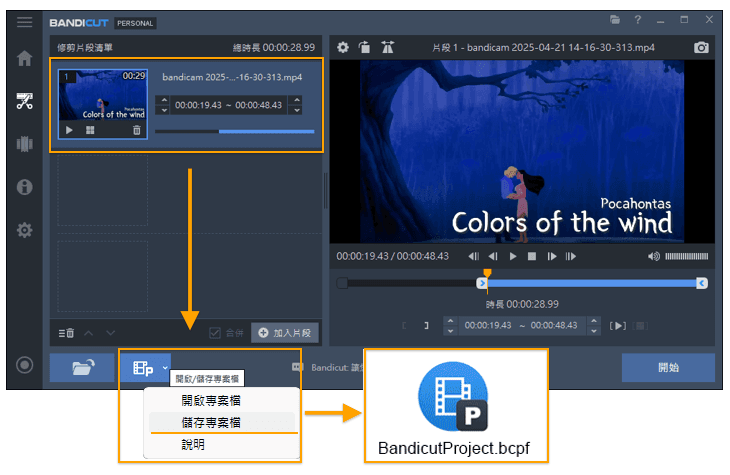Click the flip video icon
The image size is (730, 475).
pos(387,47)
